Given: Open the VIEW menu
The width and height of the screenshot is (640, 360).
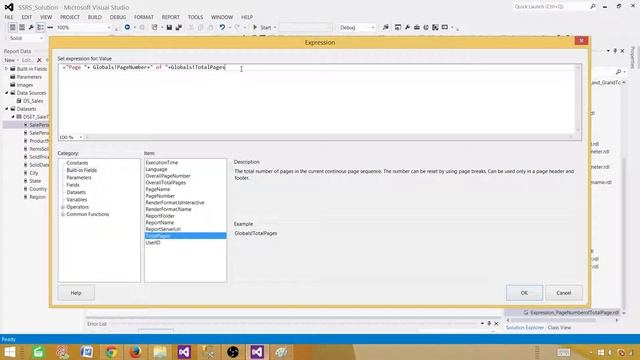Looking at the screenshot, I should coord(46,17).
